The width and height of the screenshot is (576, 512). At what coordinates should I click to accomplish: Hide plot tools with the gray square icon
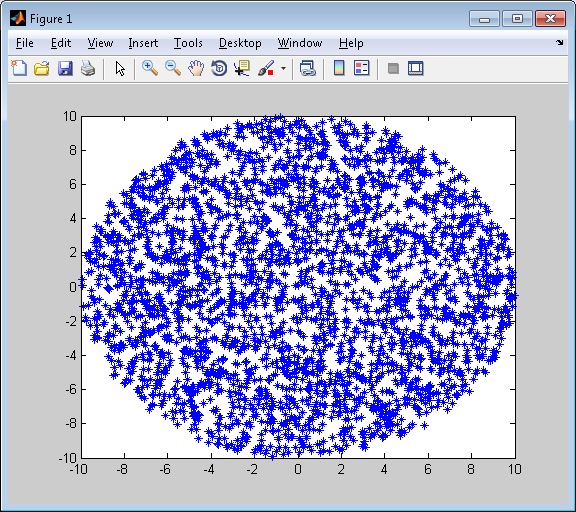393,68
